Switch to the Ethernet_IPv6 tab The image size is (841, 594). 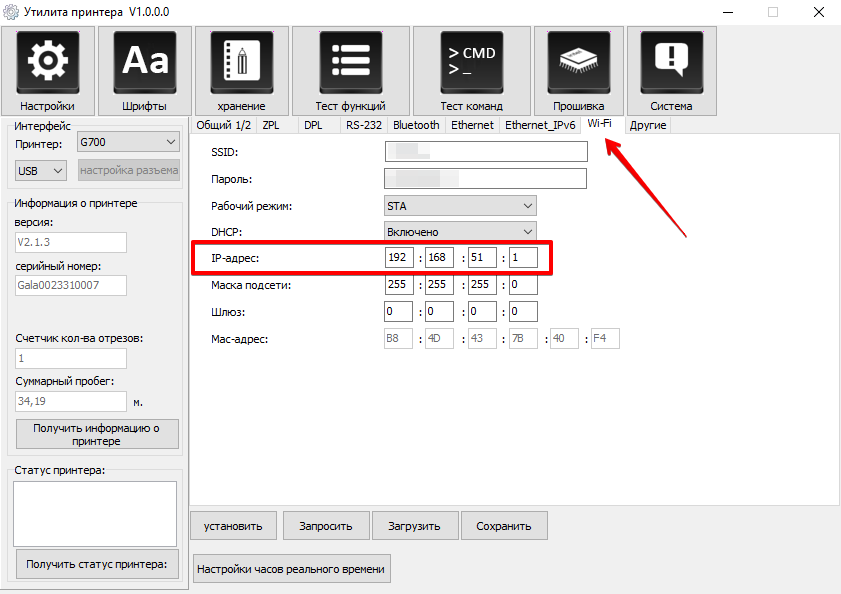tap(540, 125)
